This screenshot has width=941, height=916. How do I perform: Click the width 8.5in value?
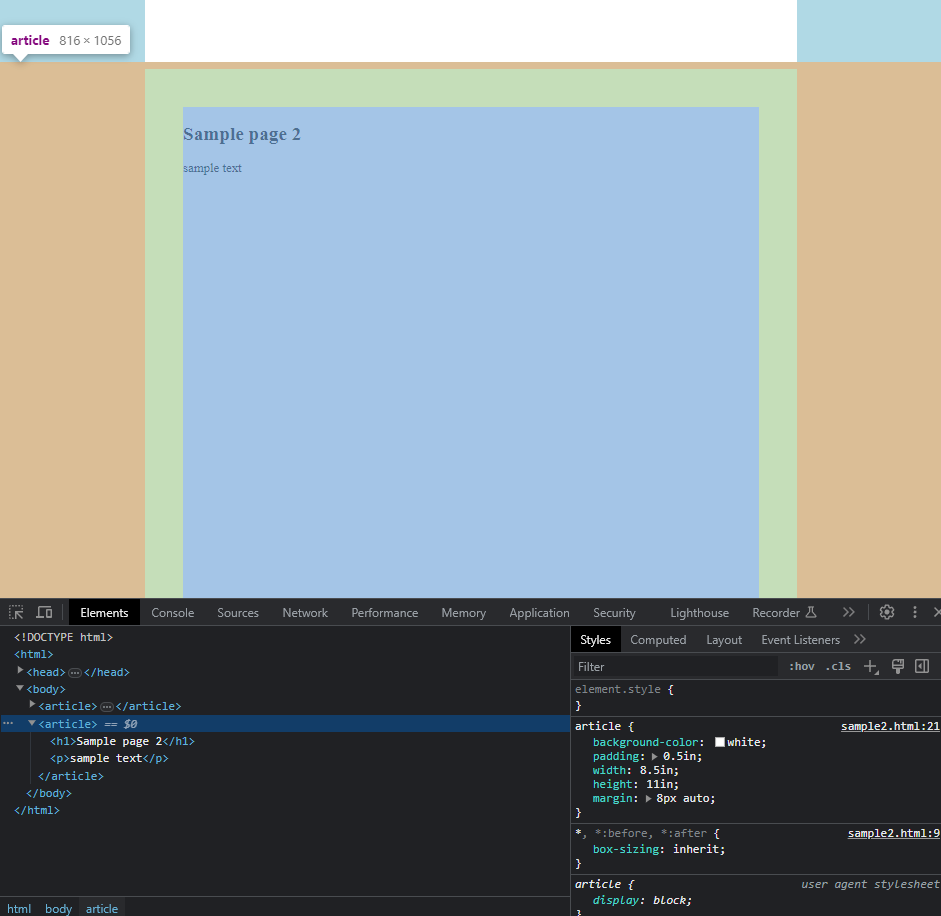[x=657, y=770]
